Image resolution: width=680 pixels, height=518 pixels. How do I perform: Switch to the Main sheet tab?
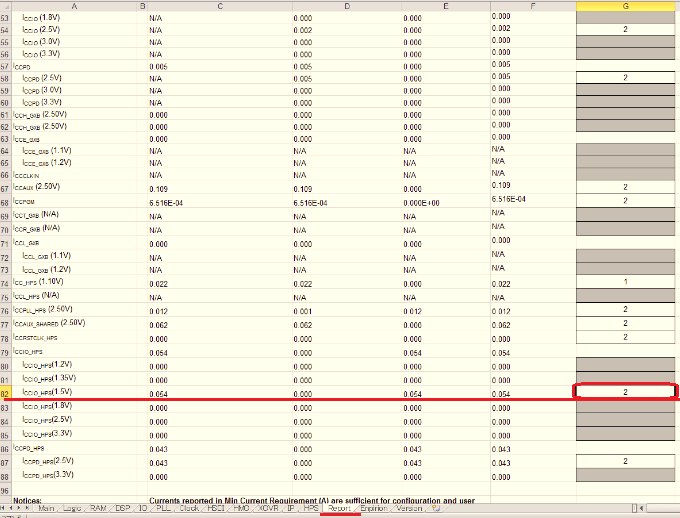pyautogui.click(x=46, y=509)
